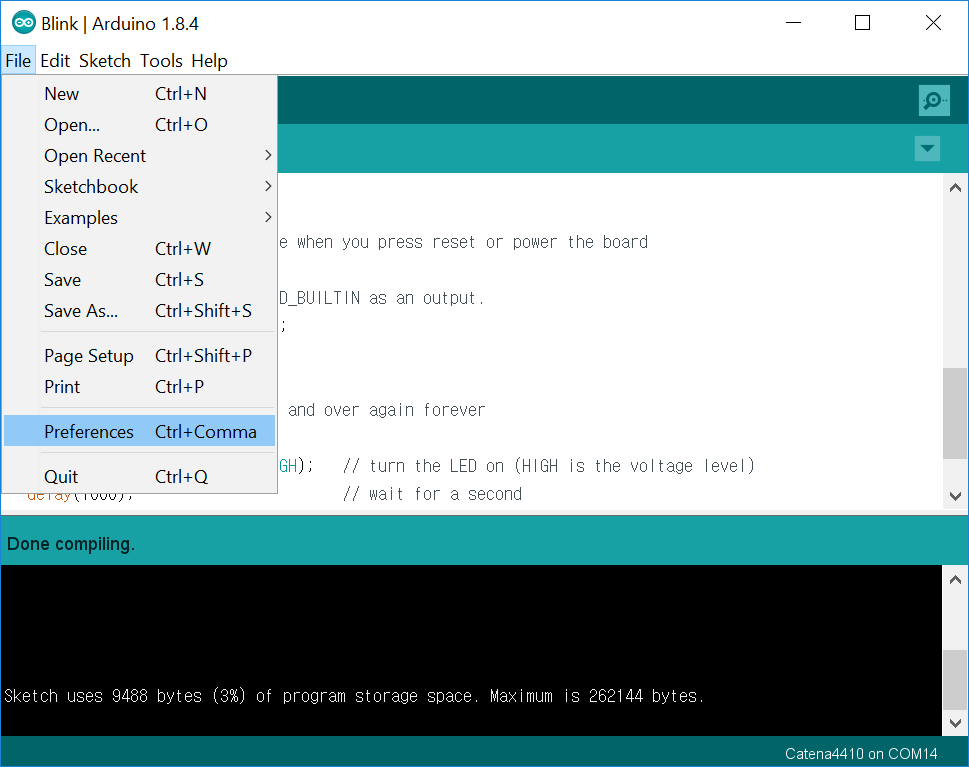
Task: Click the 'turn the LED on' comment
Action: (x=549, y=465)
